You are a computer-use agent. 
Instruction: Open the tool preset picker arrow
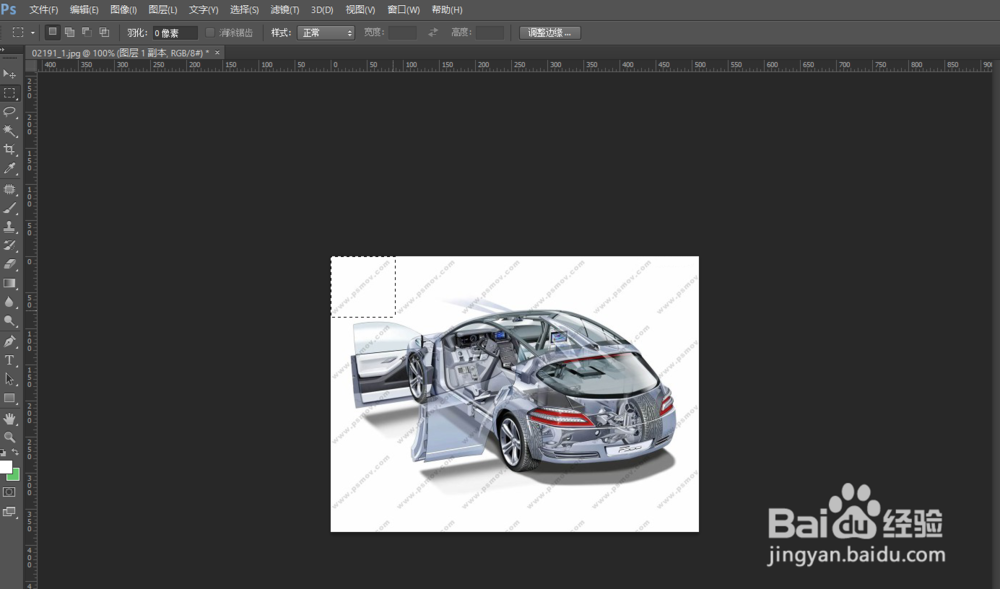[33, 33]
